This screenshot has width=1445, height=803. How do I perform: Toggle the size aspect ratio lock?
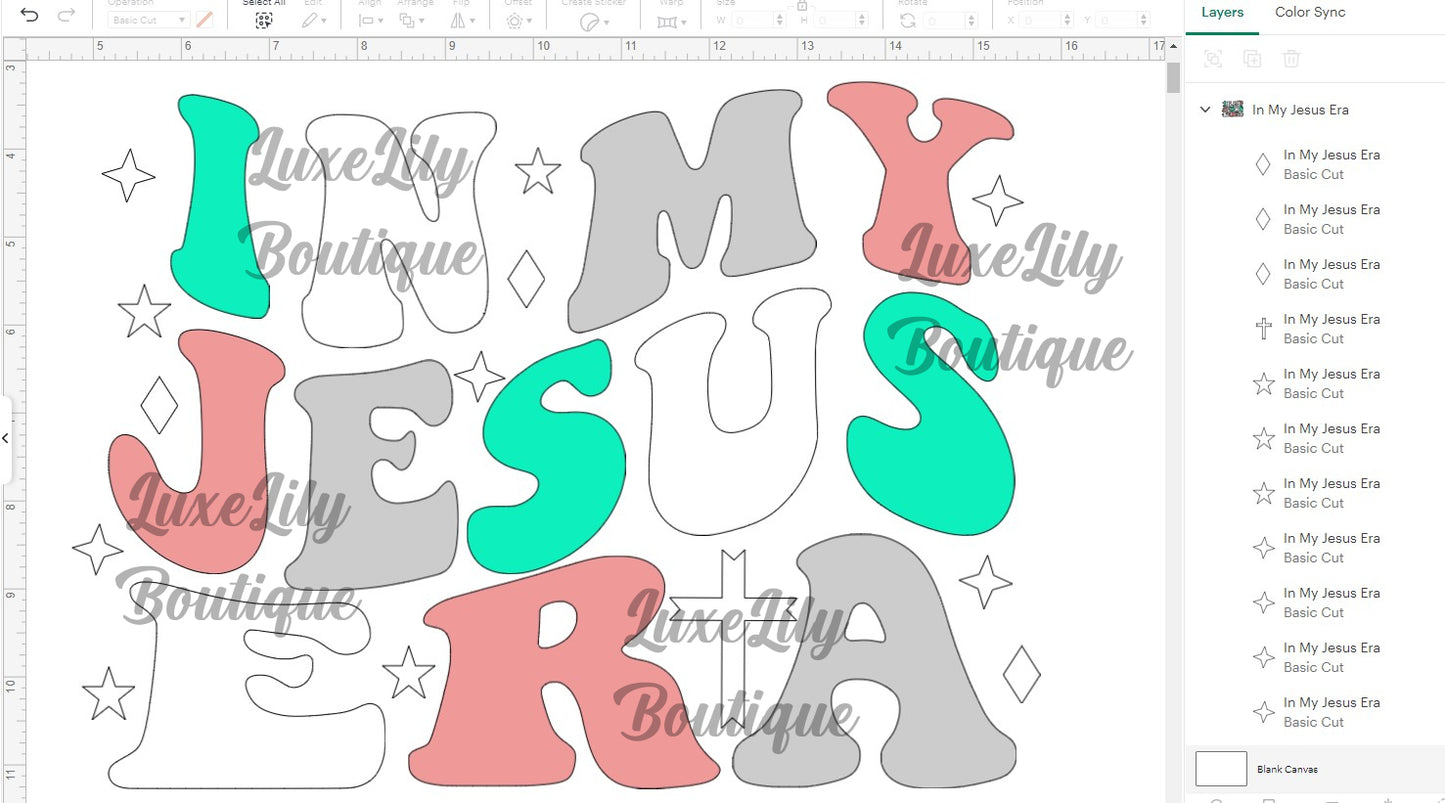[x=802, y=7]
